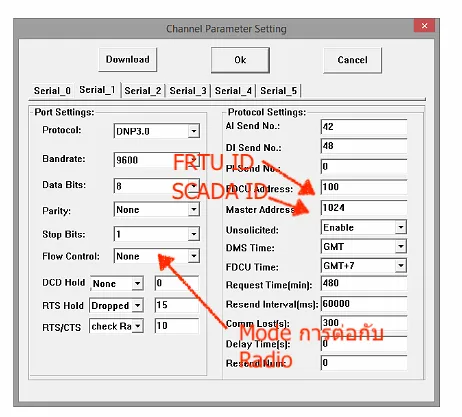Click the Comm Lost(s) field

364,323
